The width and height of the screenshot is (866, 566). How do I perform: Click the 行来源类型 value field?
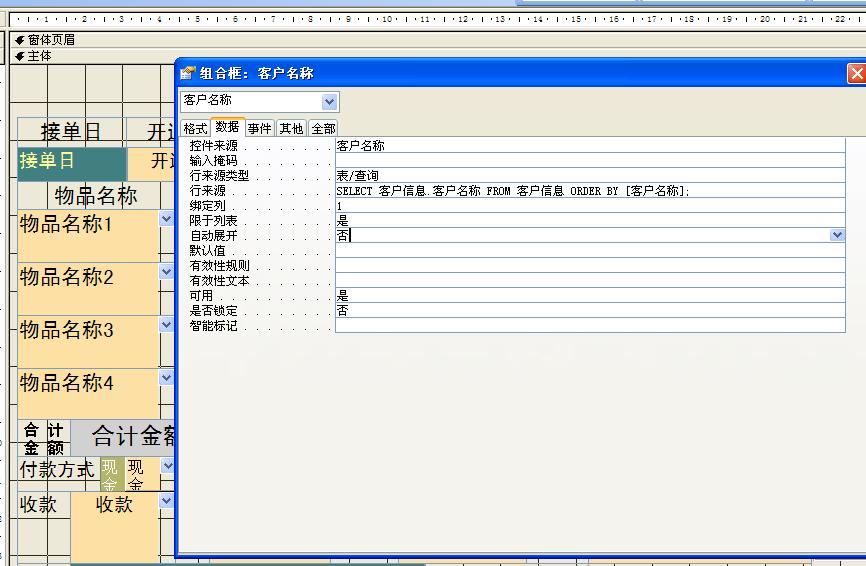[590, 176]
